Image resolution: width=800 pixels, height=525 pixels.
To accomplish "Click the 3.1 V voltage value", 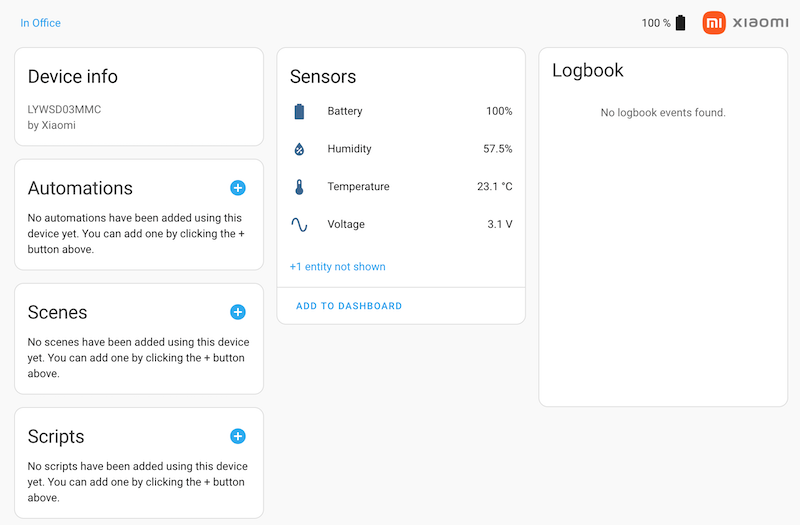I will (x=499, y=224).
